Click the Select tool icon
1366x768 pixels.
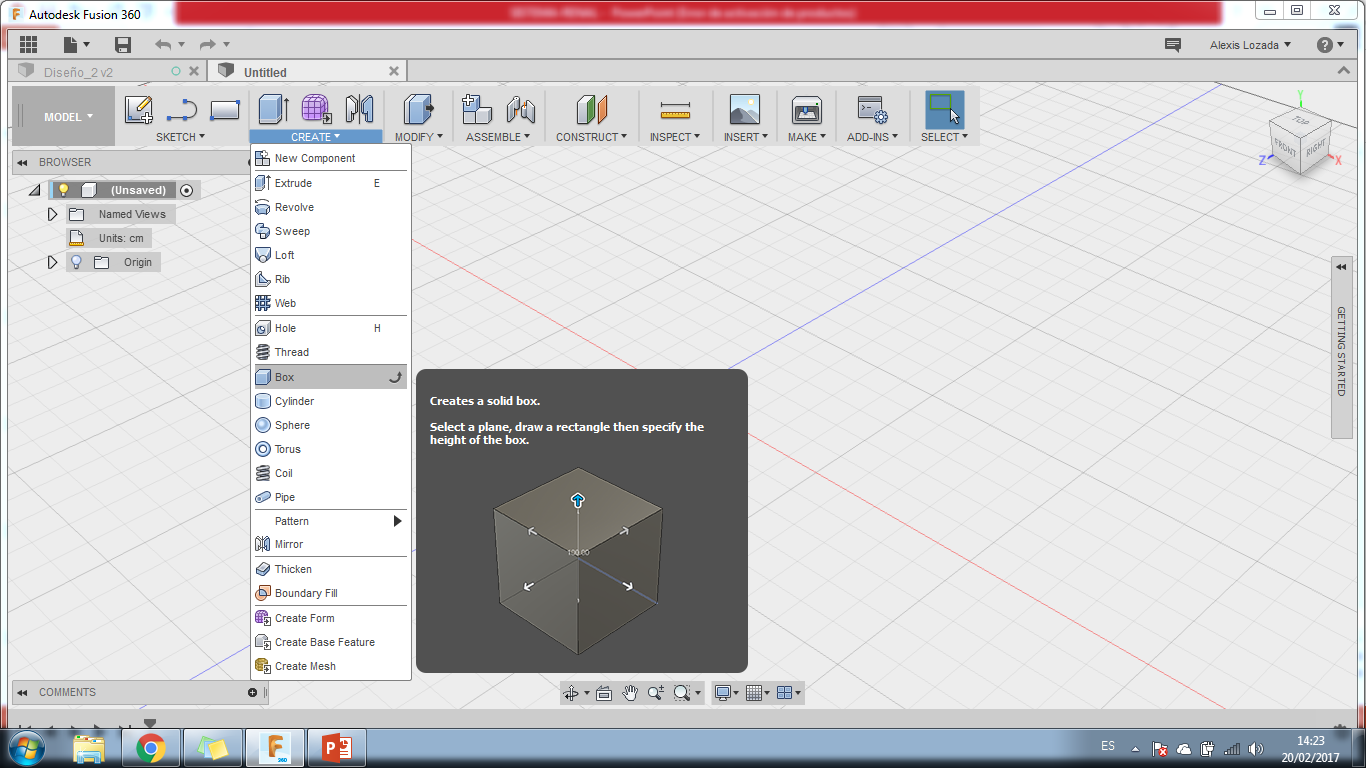coord(944,109)
